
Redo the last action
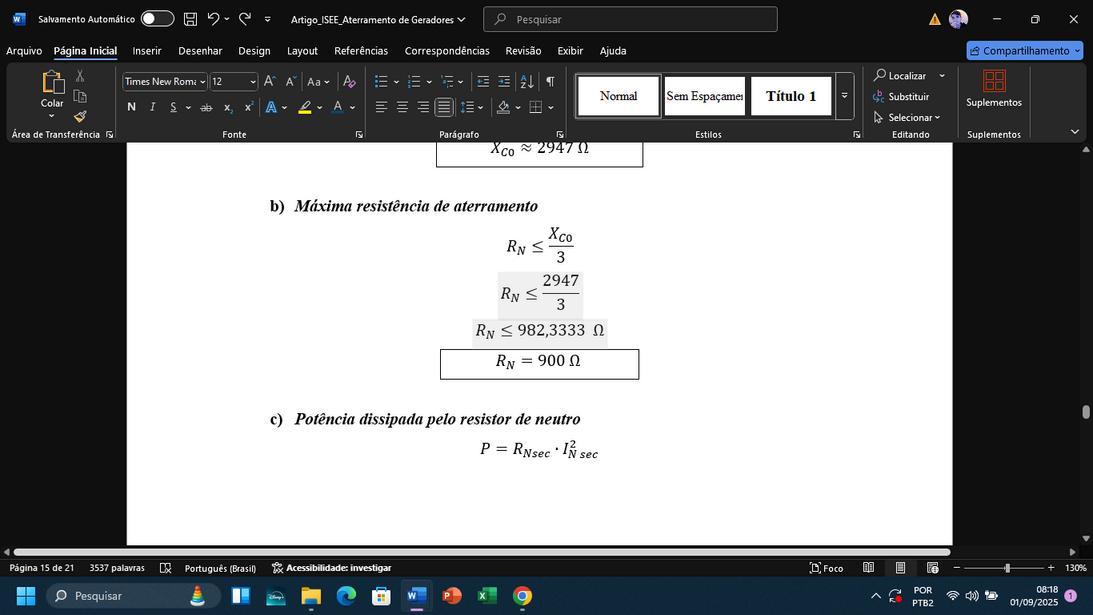(x=245, y=19)
